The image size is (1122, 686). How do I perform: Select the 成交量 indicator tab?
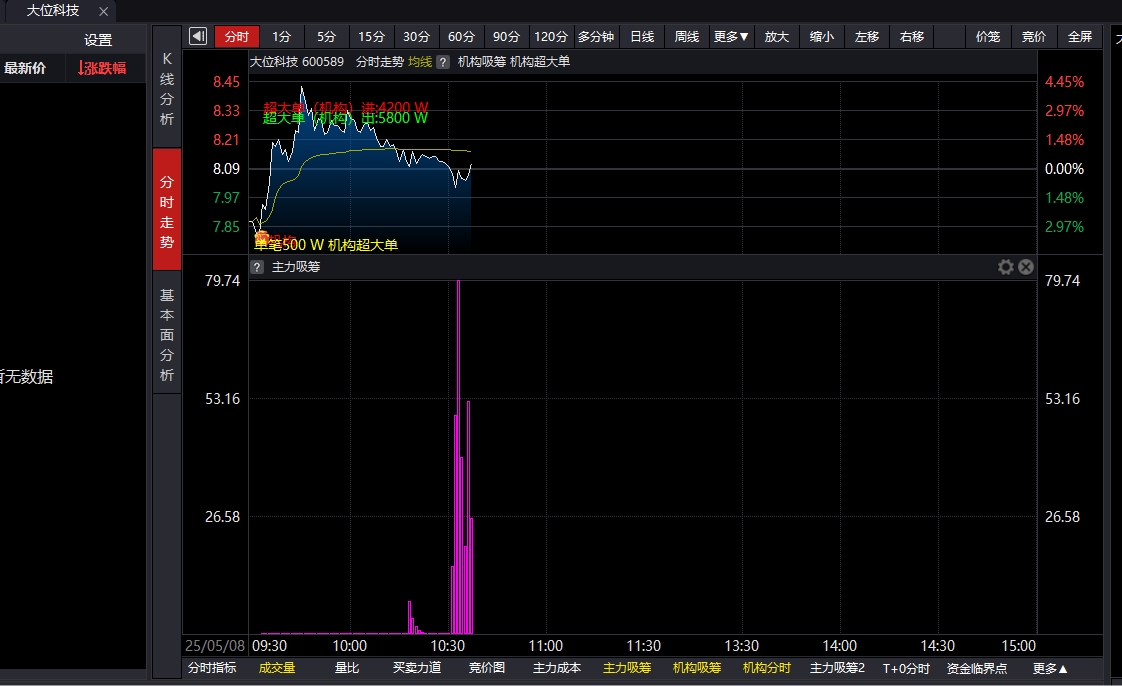click(277, 668)
